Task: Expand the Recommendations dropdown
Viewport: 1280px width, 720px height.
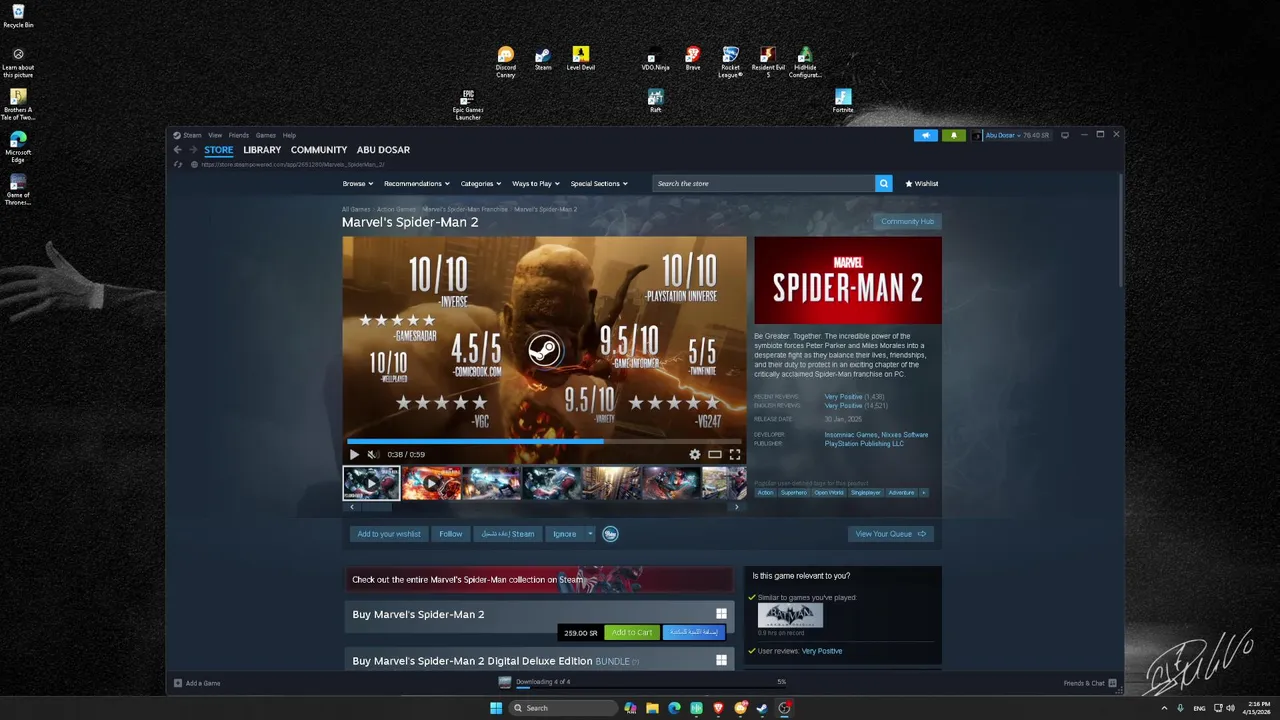Action: 417,183
